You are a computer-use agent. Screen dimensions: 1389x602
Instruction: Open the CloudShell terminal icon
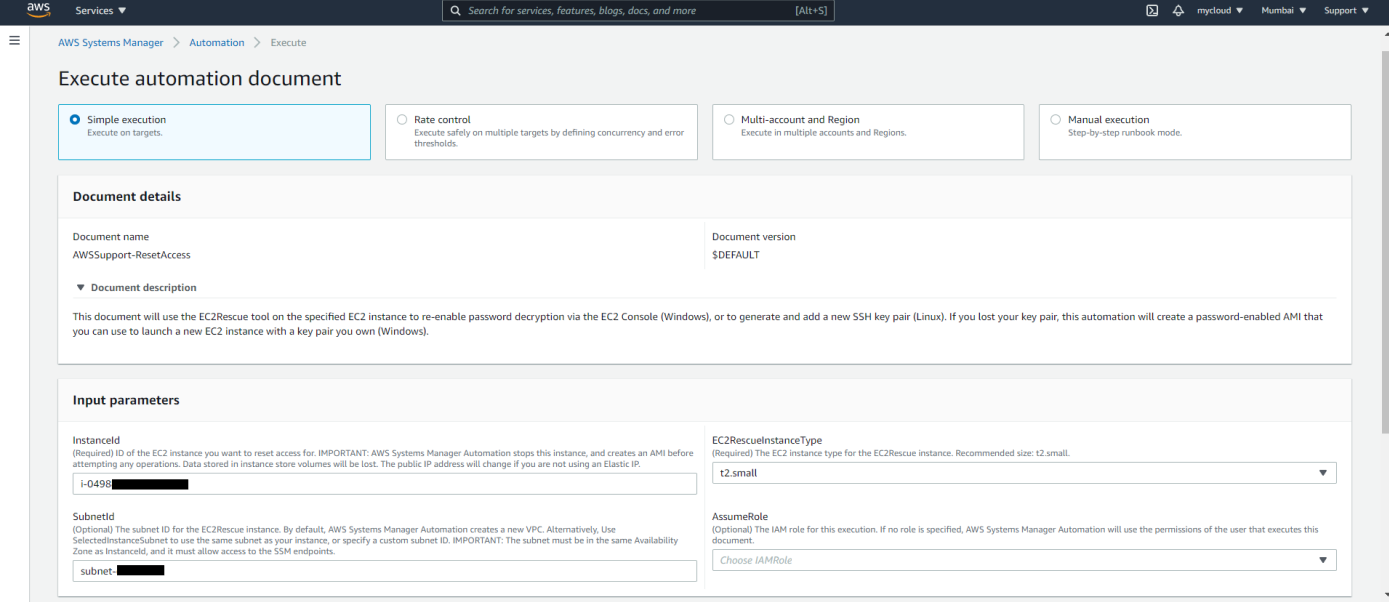click(x=1152, y=11)
